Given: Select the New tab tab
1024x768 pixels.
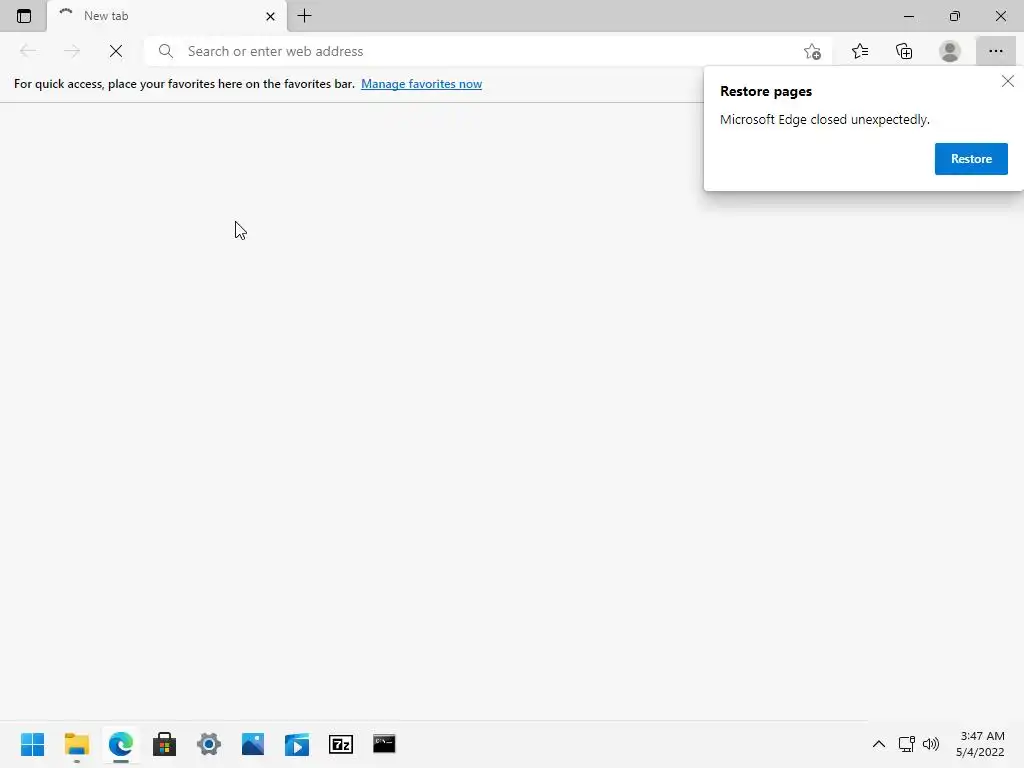Looking at the screenshot, I should [x=167, y=16].
